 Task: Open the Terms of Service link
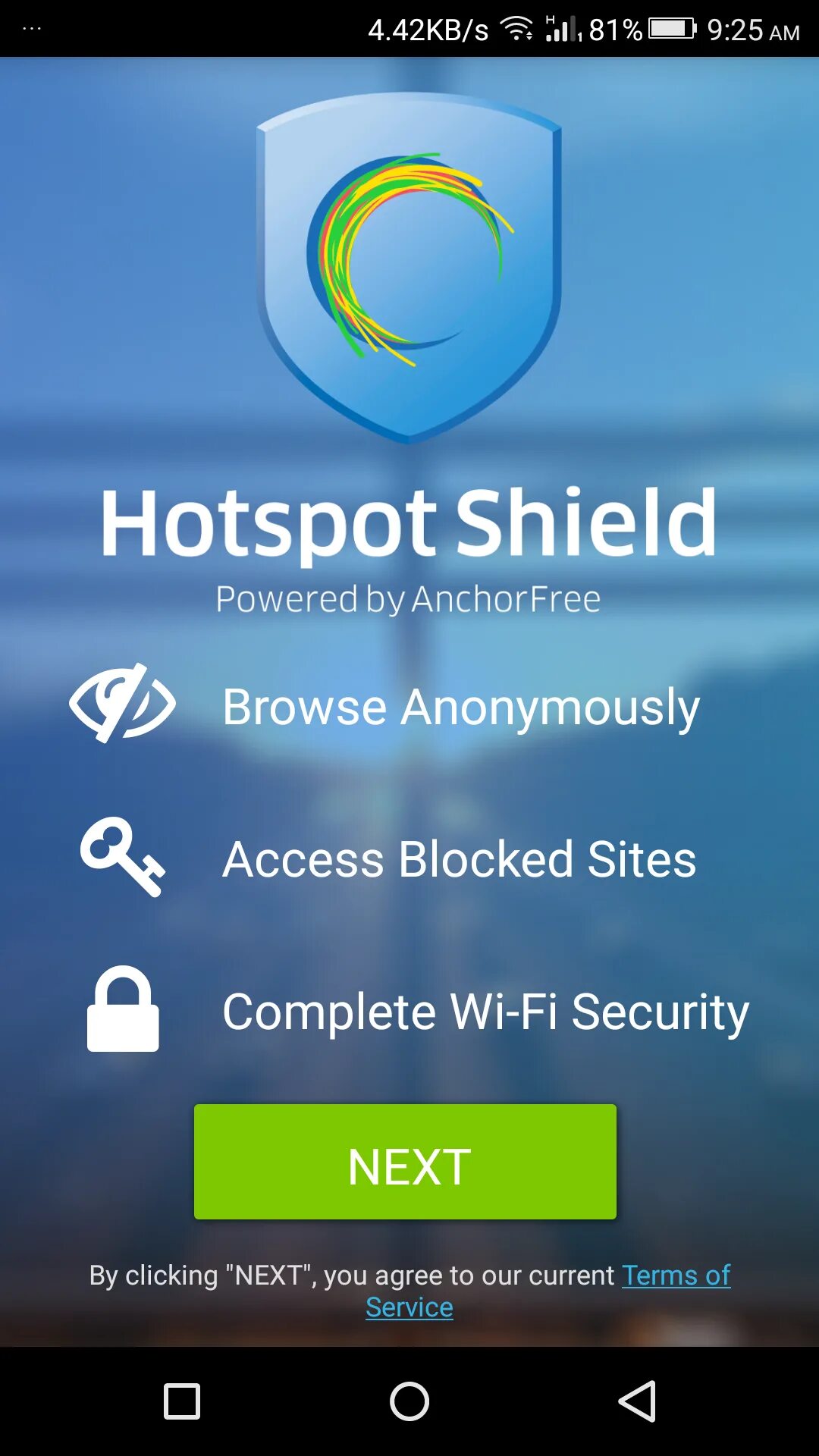pos(548,1291)
